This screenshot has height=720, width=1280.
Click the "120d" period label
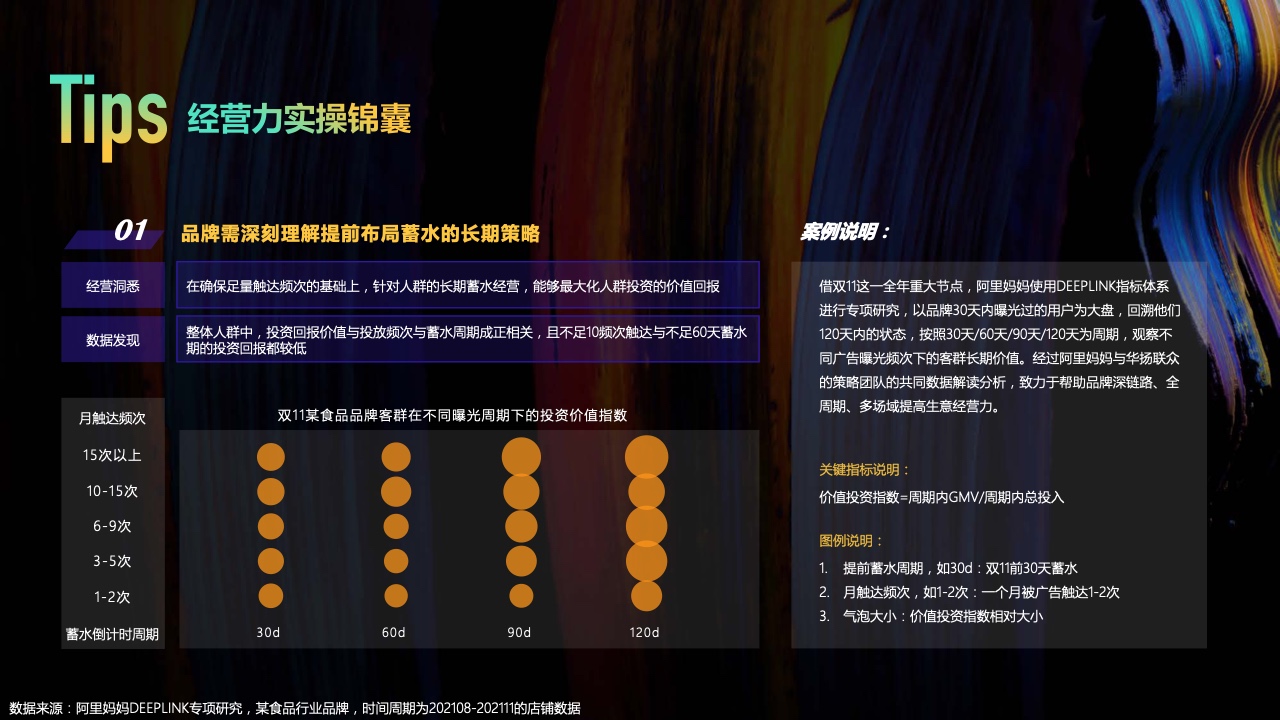click(x=645, y=633)
